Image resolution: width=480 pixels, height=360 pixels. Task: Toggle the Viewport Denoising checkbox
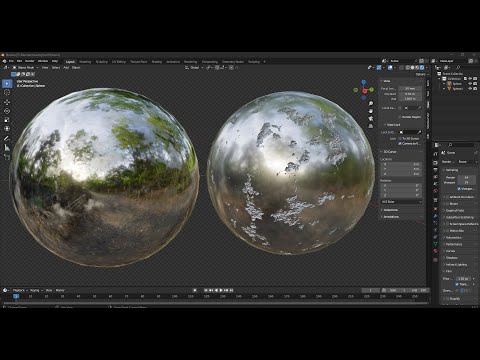point(459,189)
